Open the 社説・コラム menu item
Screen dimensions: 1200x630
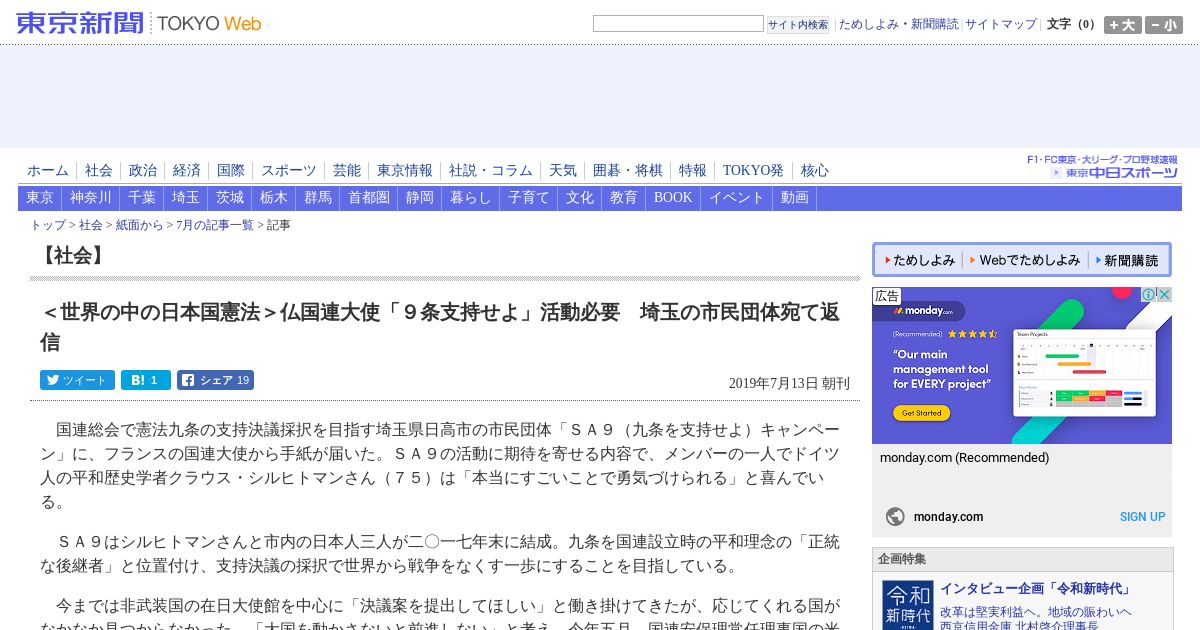491,171
